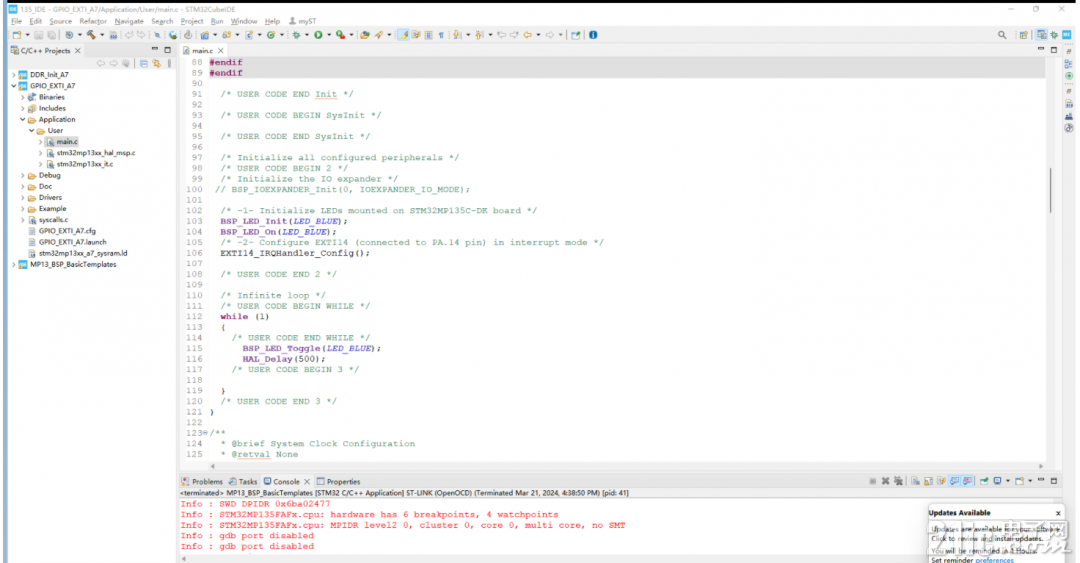1080x563 pixels.
Task: Toggle Mark Occurrences highlighter
Action: pos(404,34)
